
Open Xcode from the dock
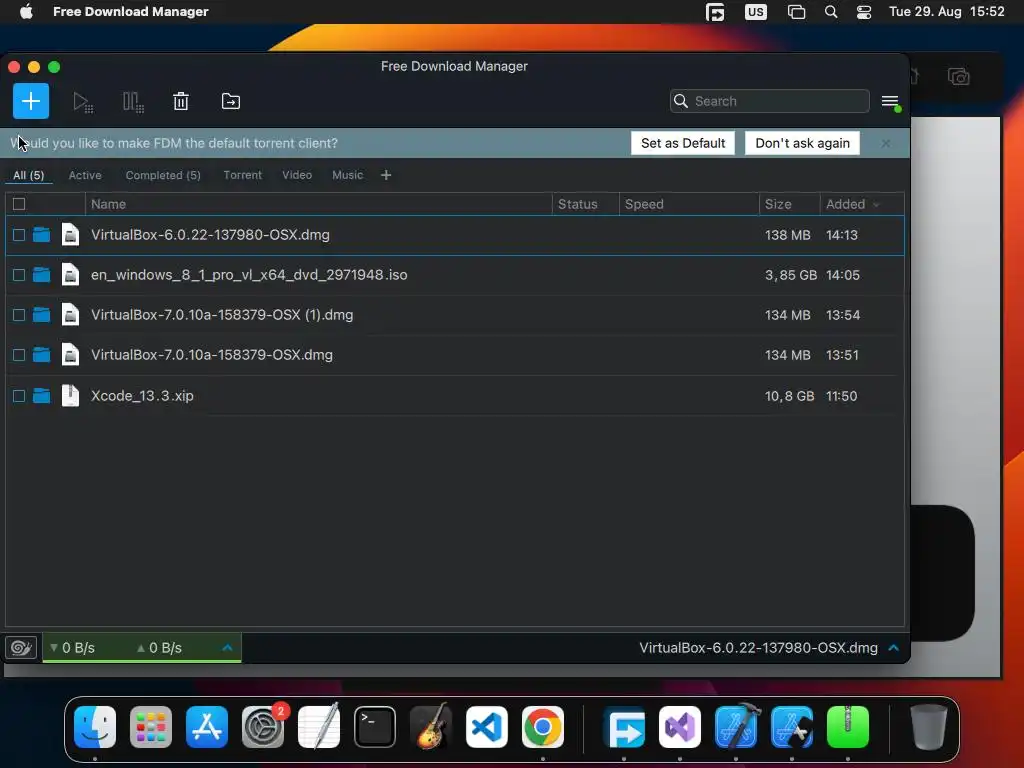(737, 727)
